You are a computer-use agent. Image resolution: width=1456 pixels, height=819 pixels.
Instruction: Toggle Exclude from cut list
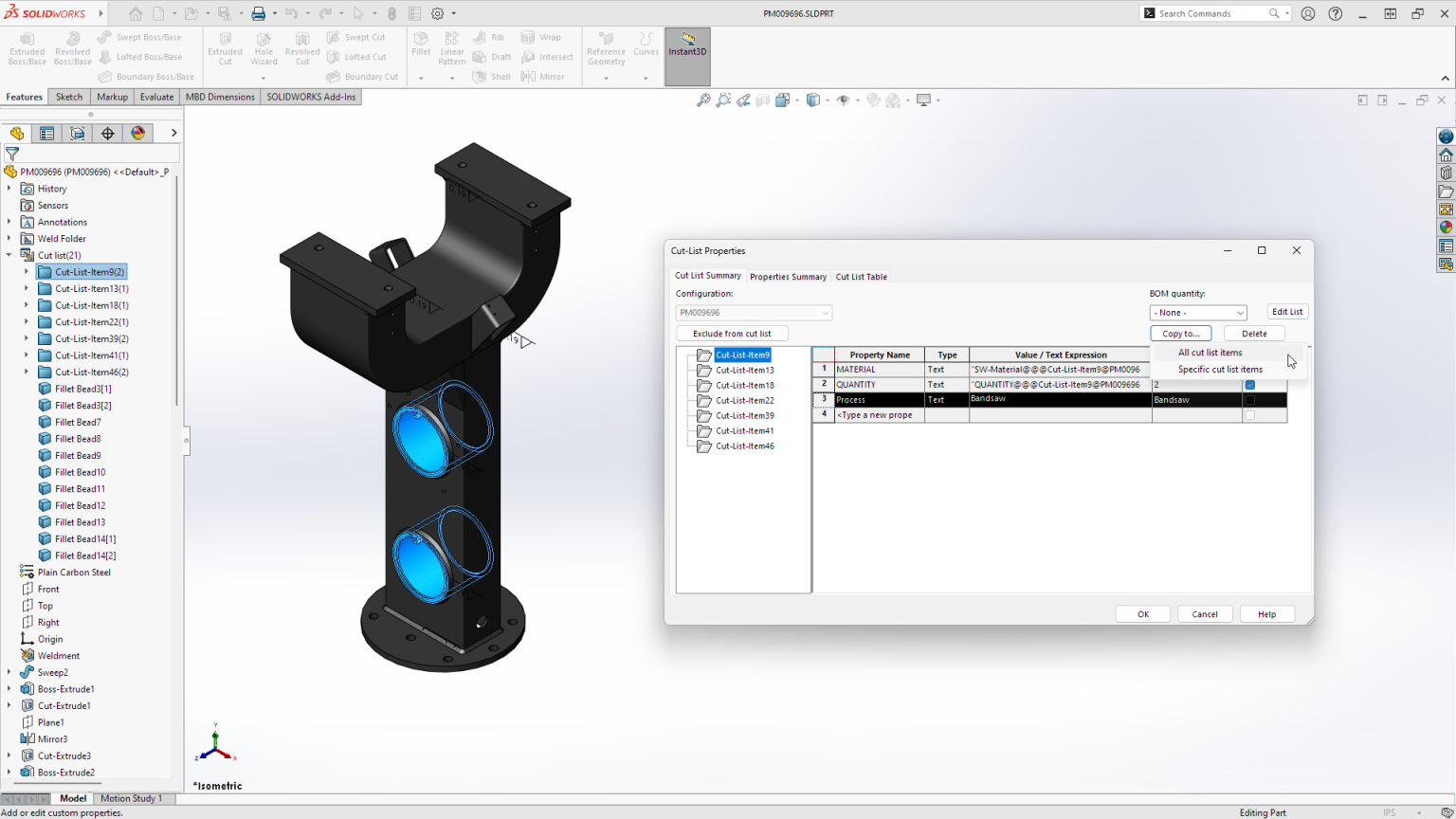click(x=731, y=333)
